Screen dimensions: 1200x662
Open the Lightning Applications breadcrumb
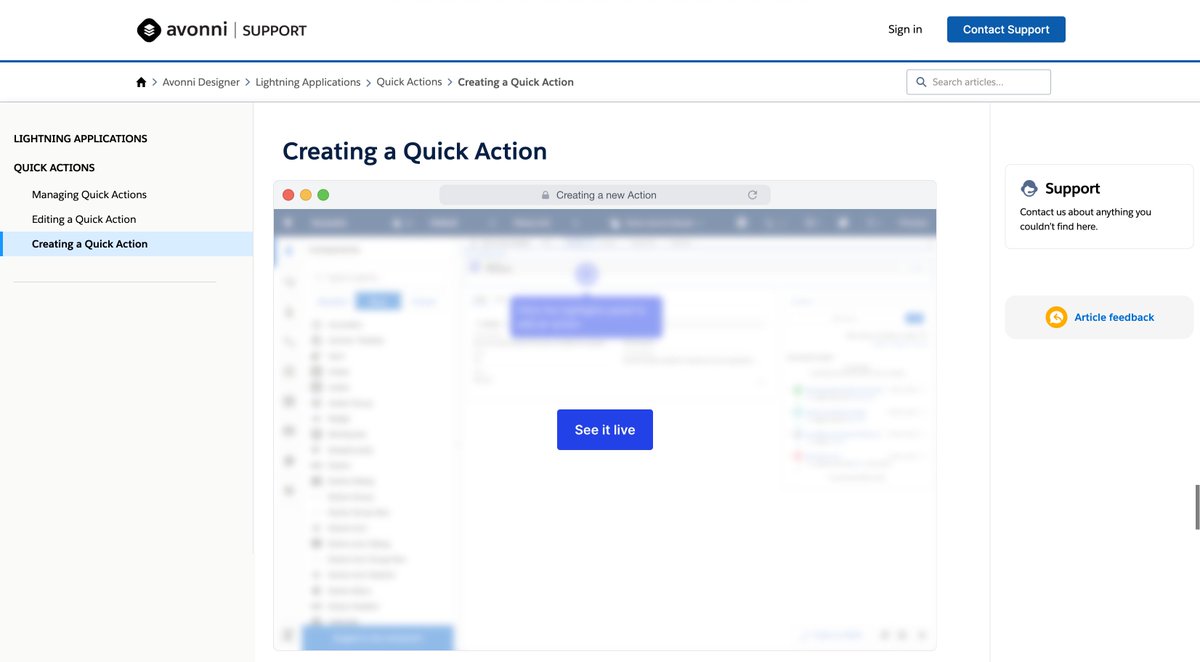point(308,82)
